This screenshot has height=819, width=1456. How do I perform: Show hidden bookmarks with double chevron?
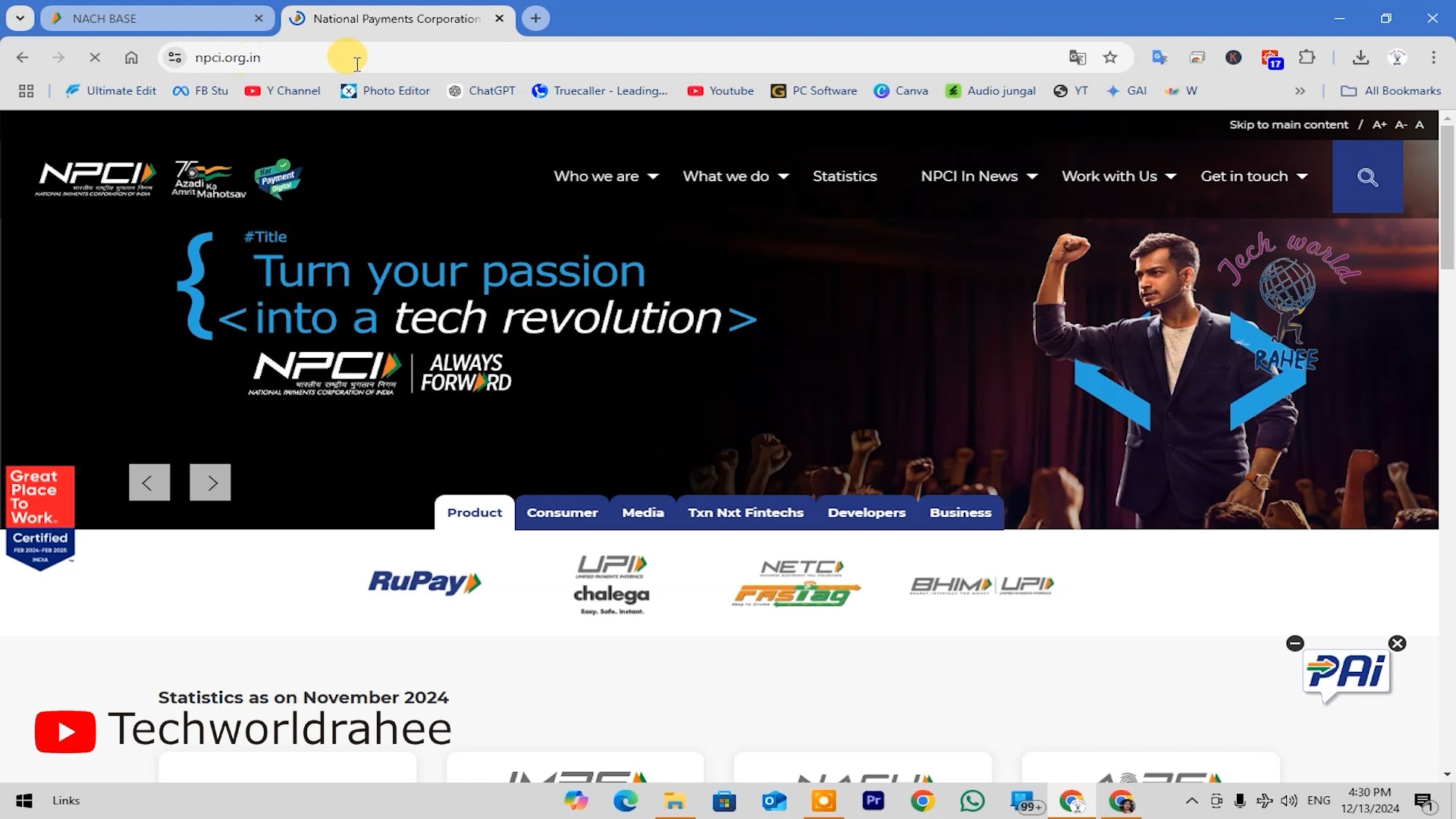coord(1300,91)
